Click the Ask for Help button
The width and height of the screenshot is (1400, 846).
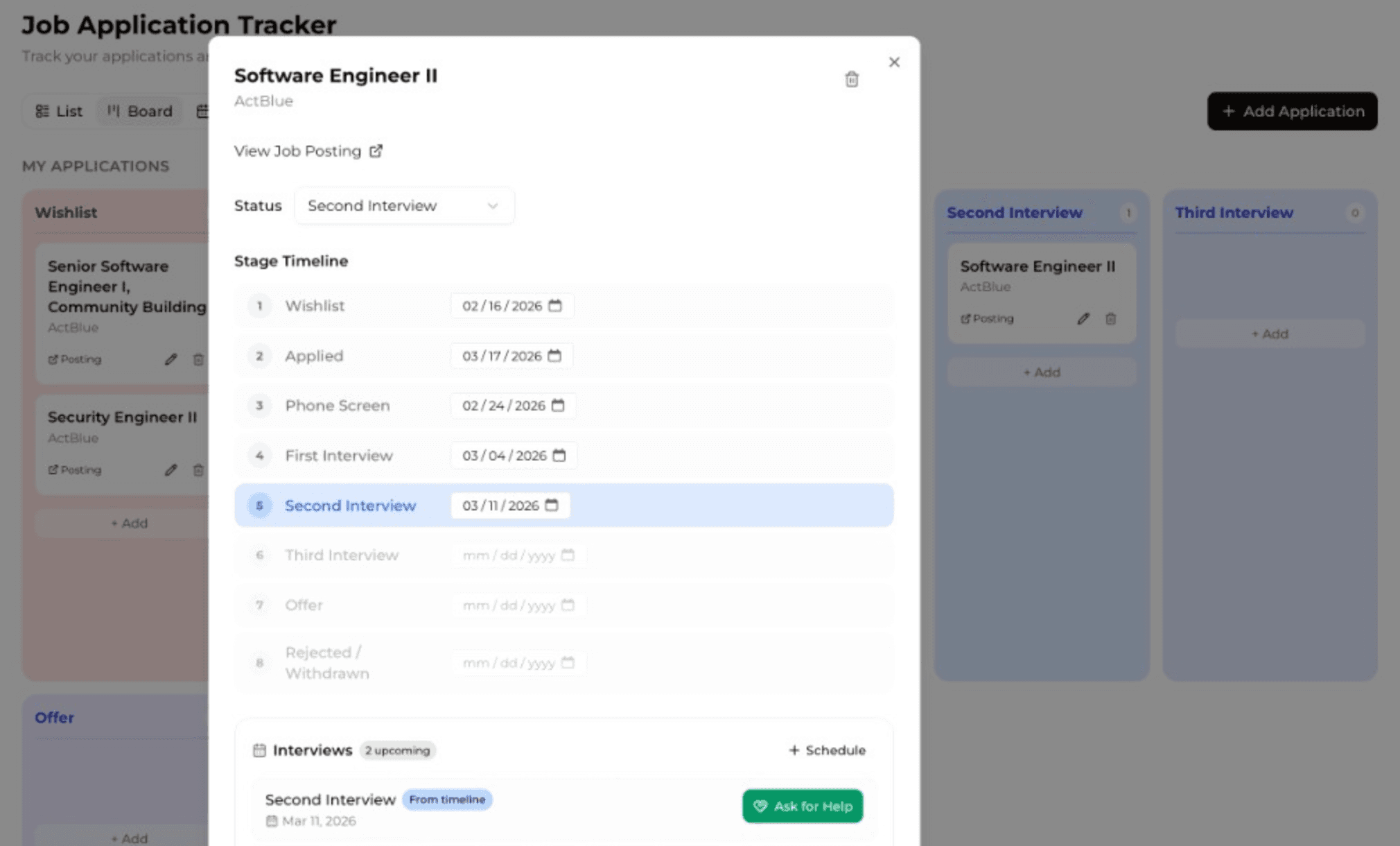pos(802,806)
